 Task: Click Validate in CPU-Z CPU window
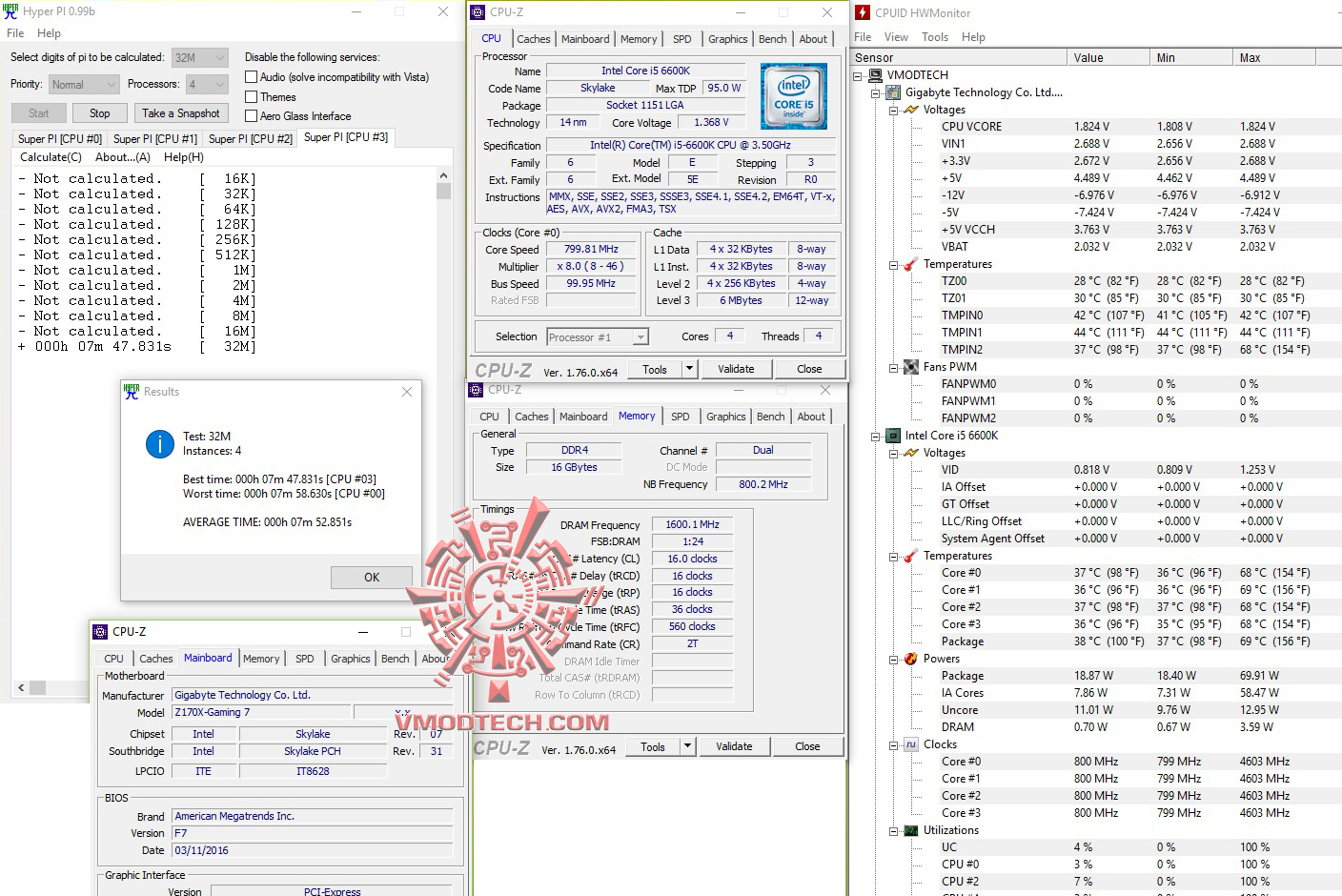click(x=736, y=369)
